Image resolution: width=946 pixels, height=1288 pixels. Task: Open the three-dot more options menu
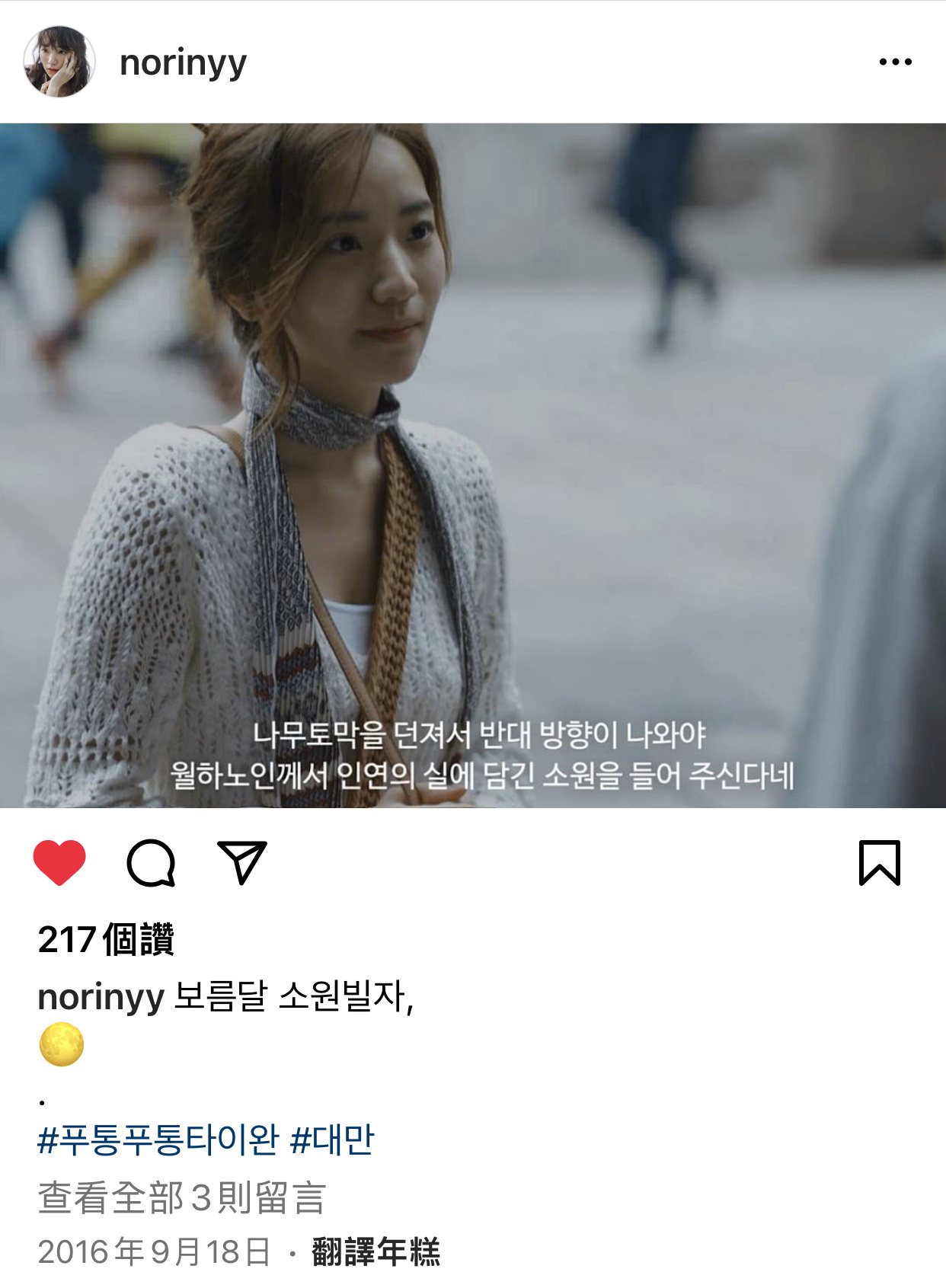895,62
